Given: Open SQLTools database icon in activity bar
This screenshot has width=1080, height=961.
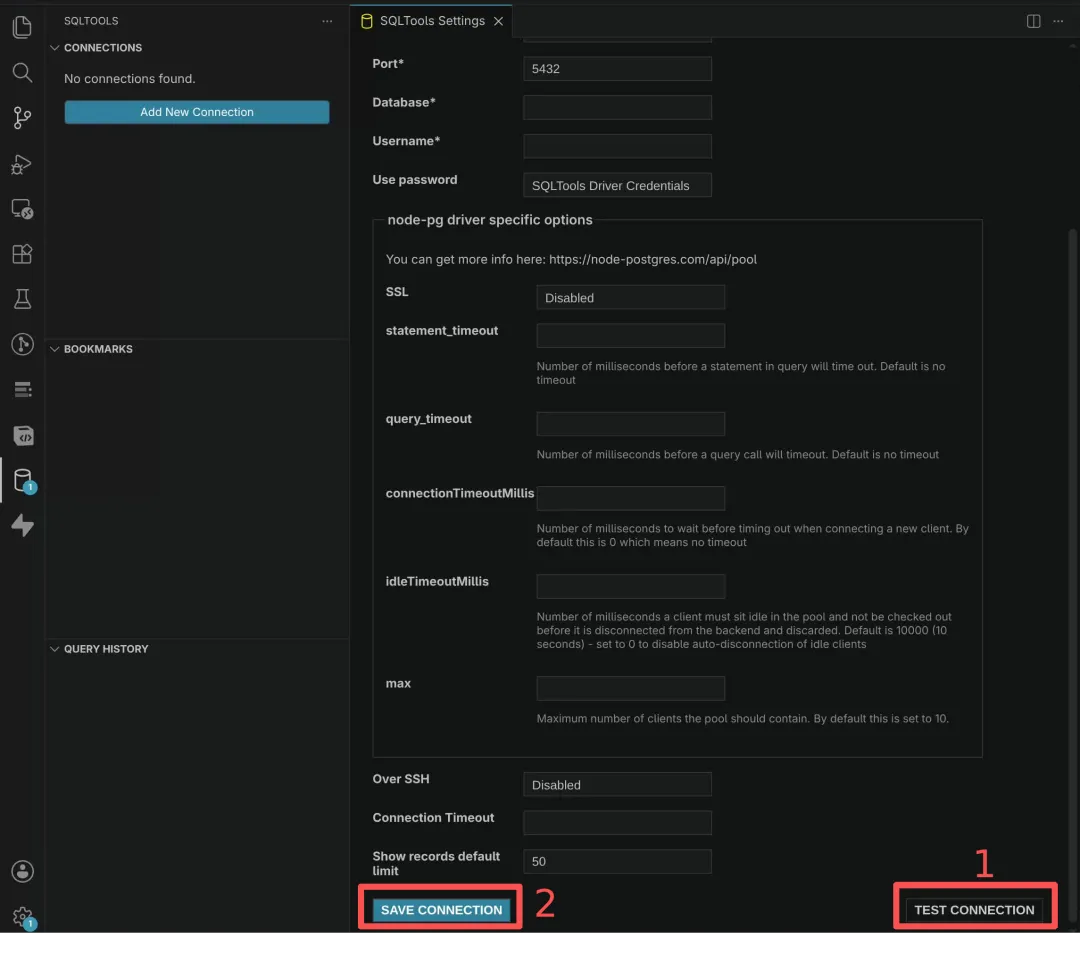Looking at the screenshot, I should 23,480.
